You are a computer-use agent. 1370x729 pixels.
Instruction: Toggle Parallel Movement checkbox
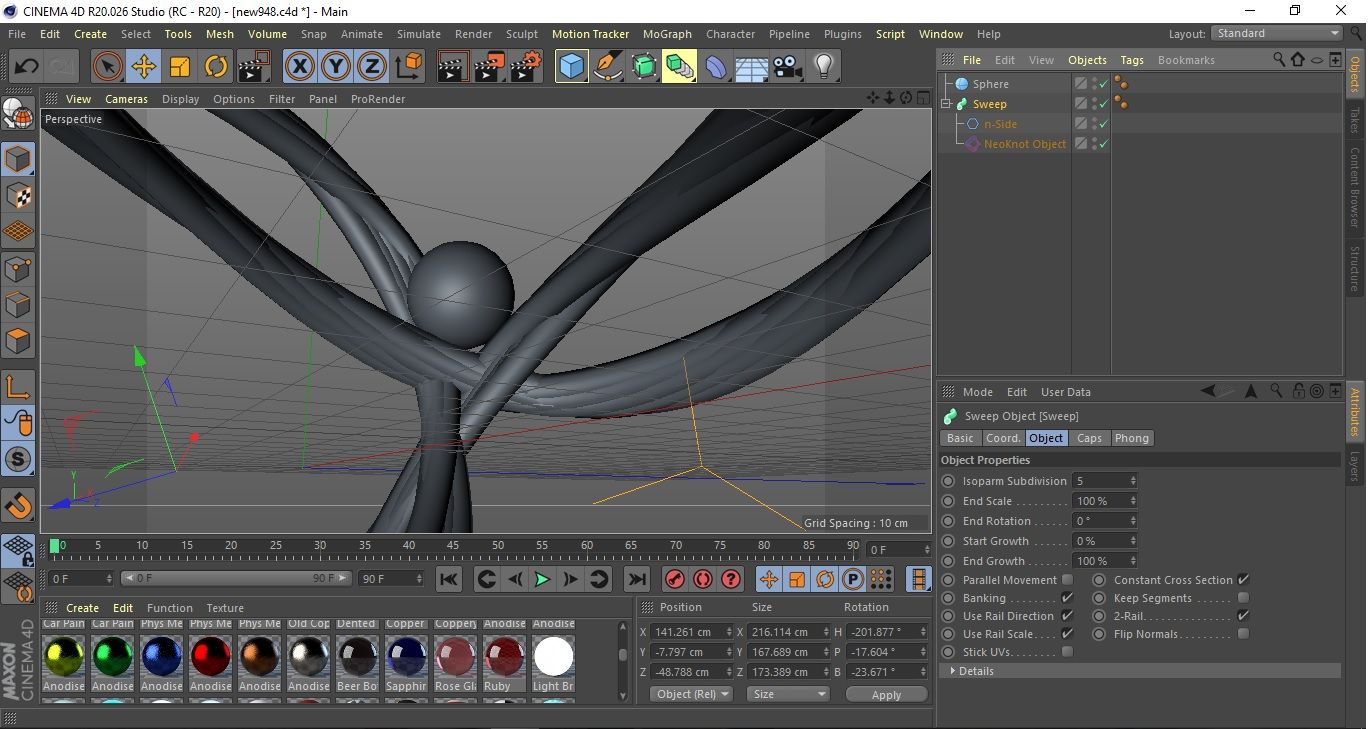1067,580
